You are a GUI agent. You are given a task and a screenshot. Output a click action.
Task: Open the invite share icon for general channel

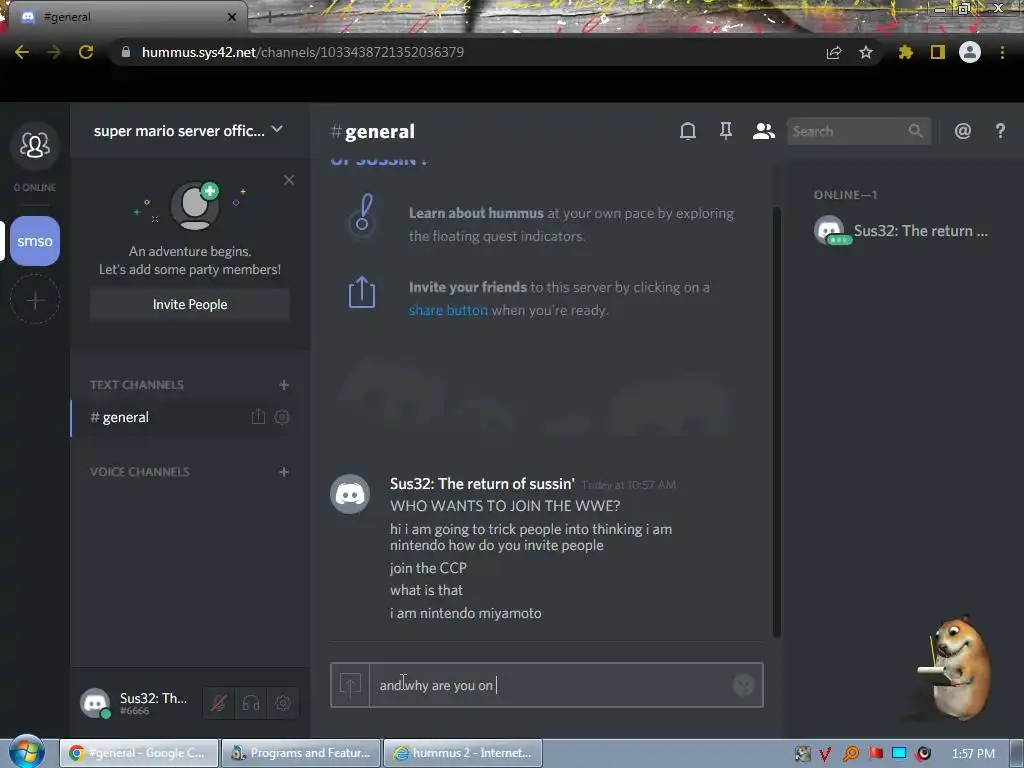(259, 417)
